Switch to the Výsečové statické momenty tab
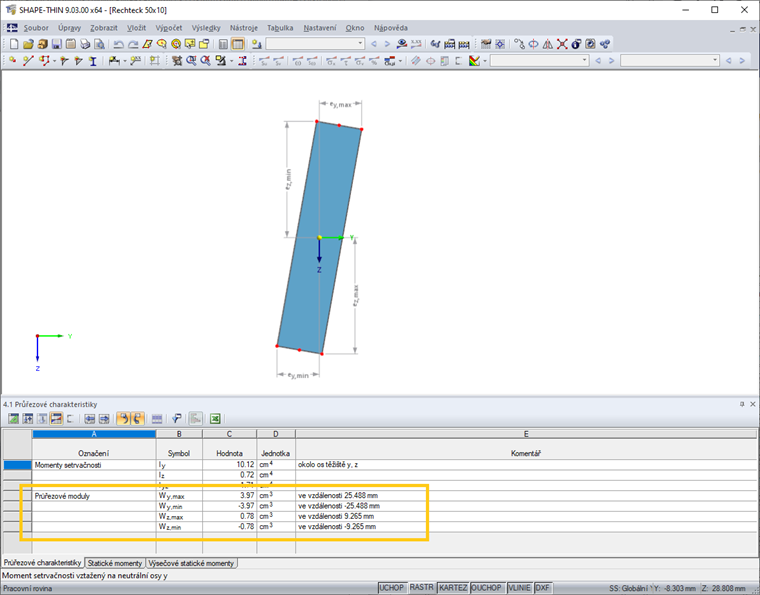The width and height of the screenshot is (760, 595). (191, 563)
